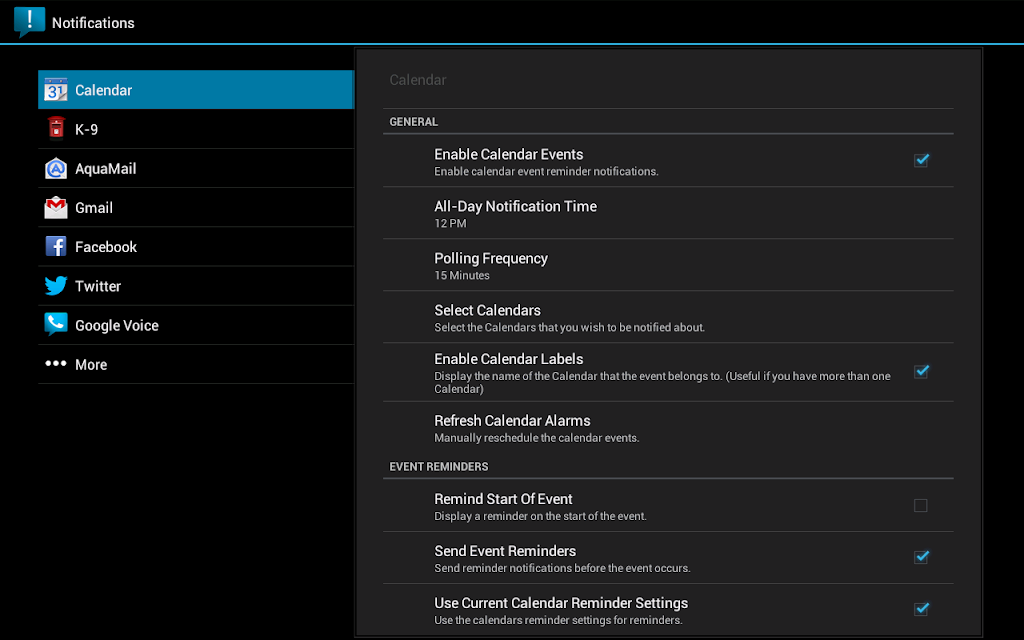
Task: Open Select Calendars chooser
Action: point(668,317)
